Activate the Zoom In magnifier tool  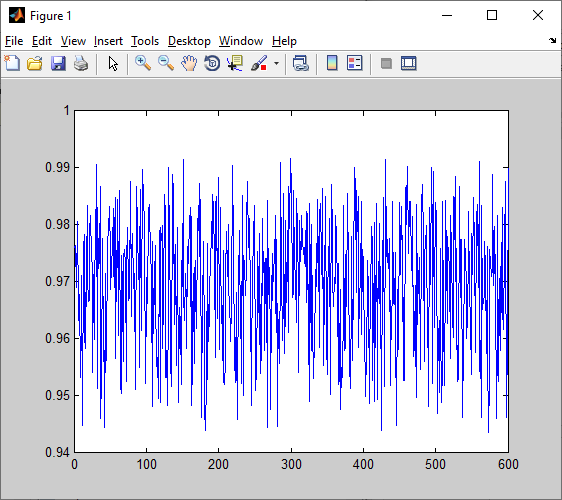143,63
